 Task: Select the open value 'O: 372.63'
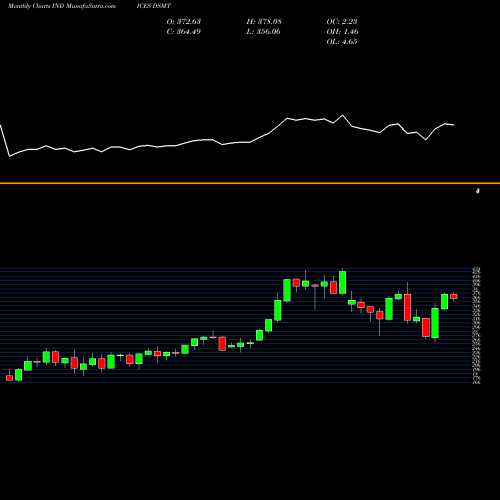[x=184, y=21]
